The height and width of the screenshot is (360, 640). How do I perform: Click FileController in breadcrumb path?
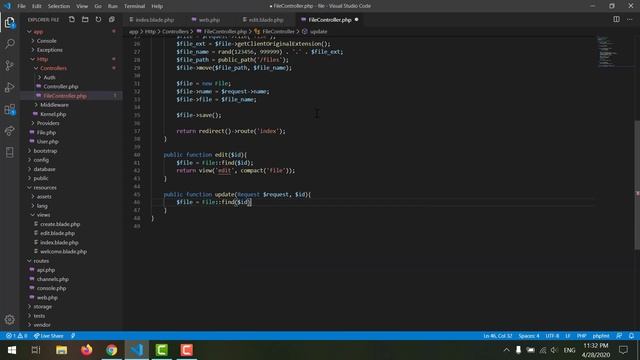point(278,31)
